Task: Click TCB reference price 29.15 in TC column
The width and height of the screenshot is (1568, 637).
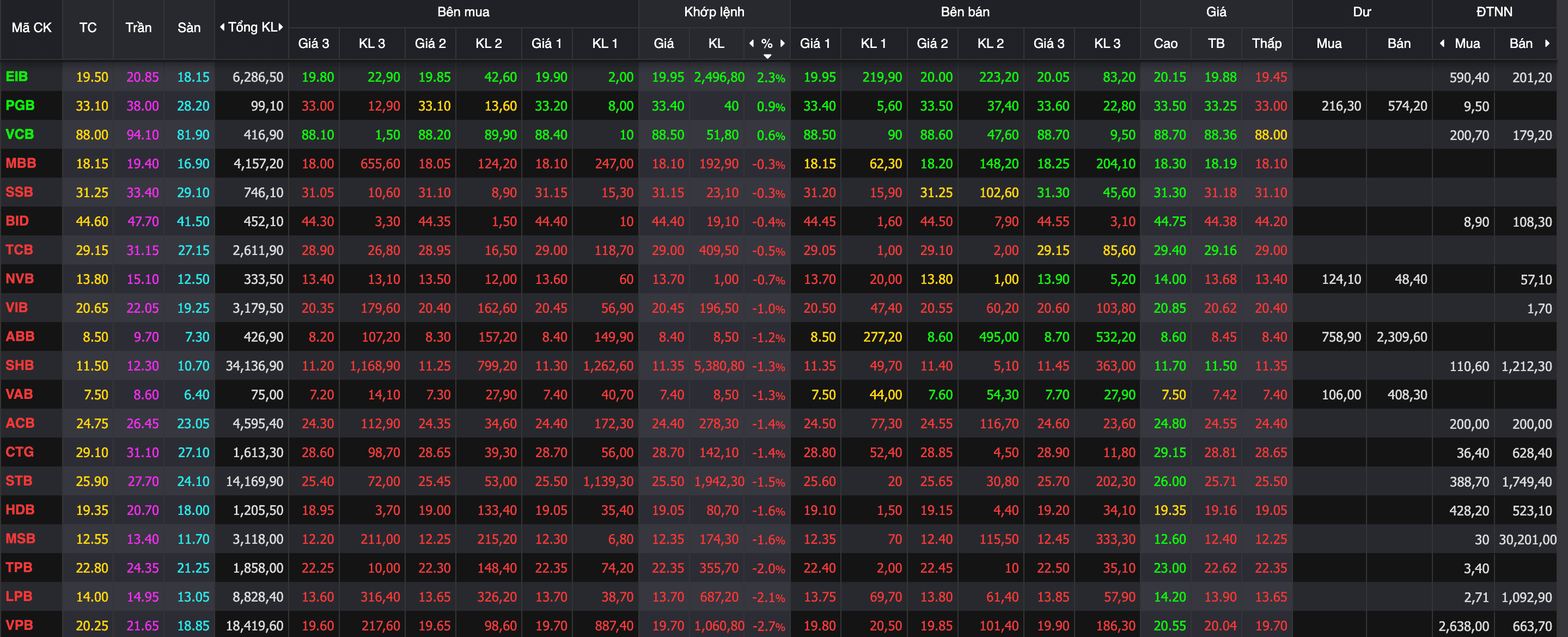Action: [92, 250]
